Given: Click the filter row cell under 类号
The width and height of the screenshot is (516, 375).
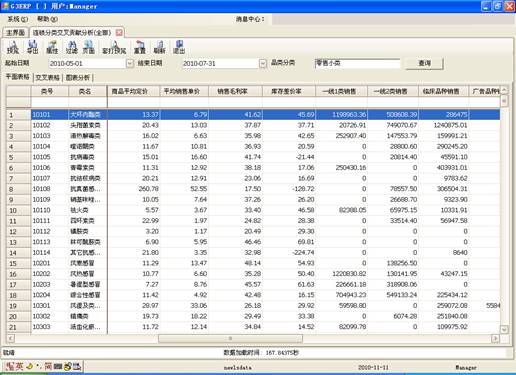Looking at the screenshot, I should [x=50, y=102].
